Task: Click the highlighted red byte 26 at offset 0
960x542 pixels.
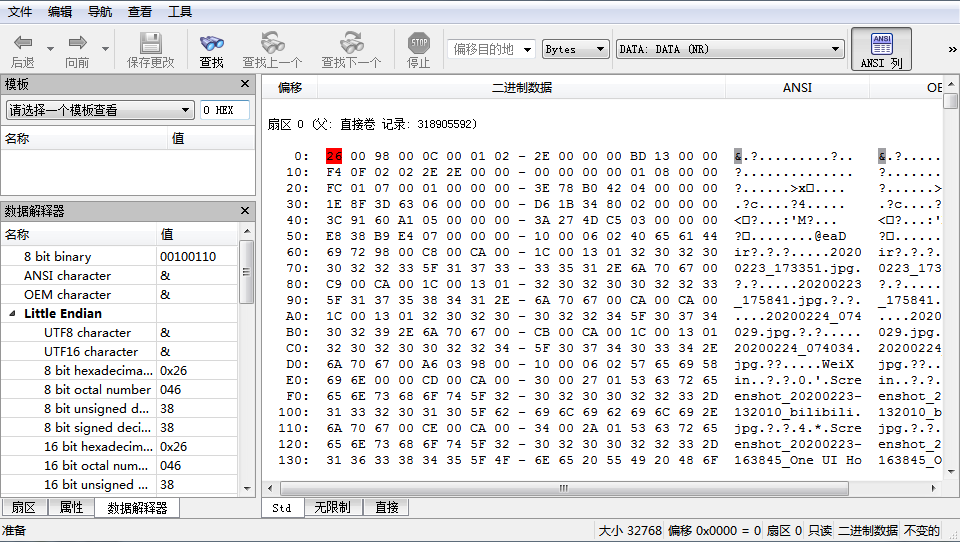Action: [334, 156]
